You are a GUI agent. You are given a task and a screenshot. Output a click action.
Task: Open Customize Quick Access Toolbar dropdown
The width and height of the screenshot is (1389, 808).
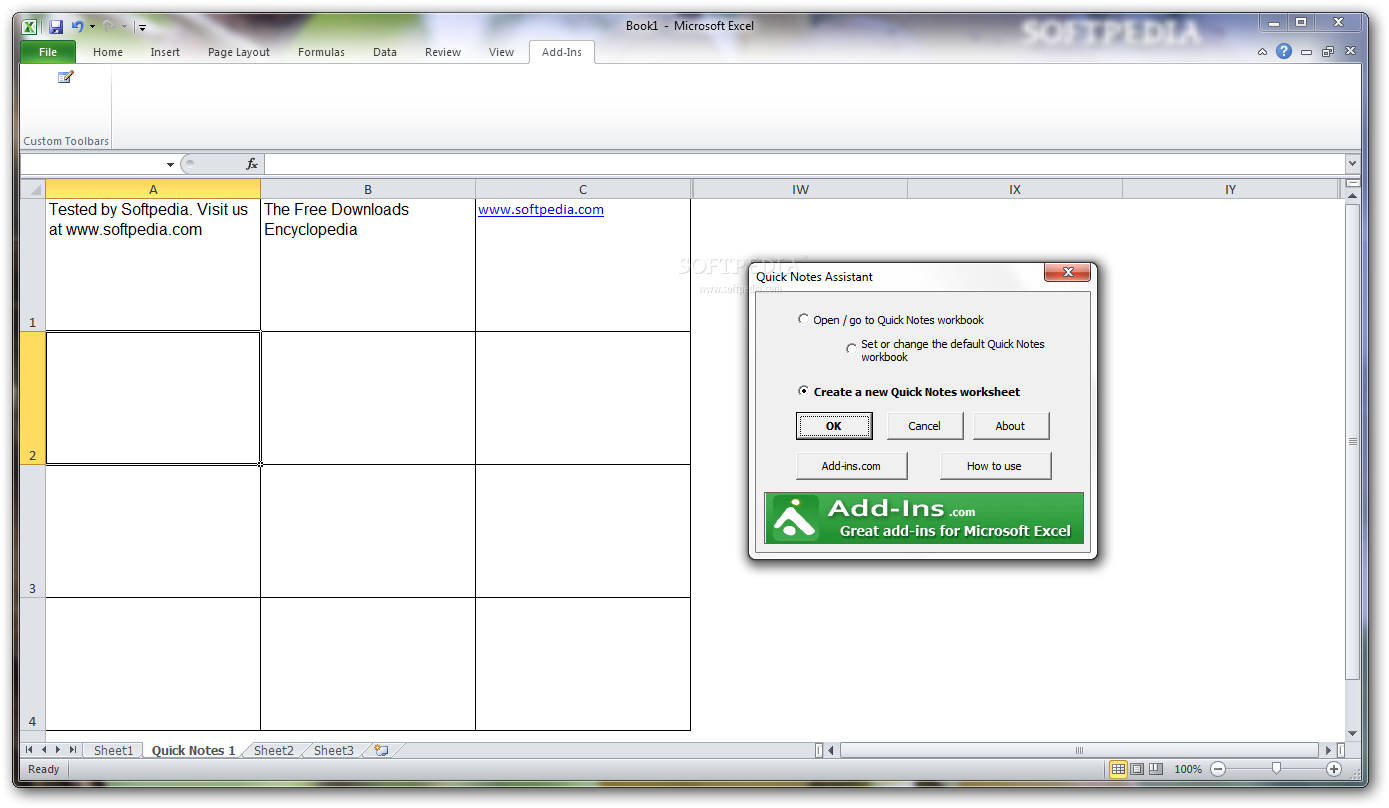142,27
